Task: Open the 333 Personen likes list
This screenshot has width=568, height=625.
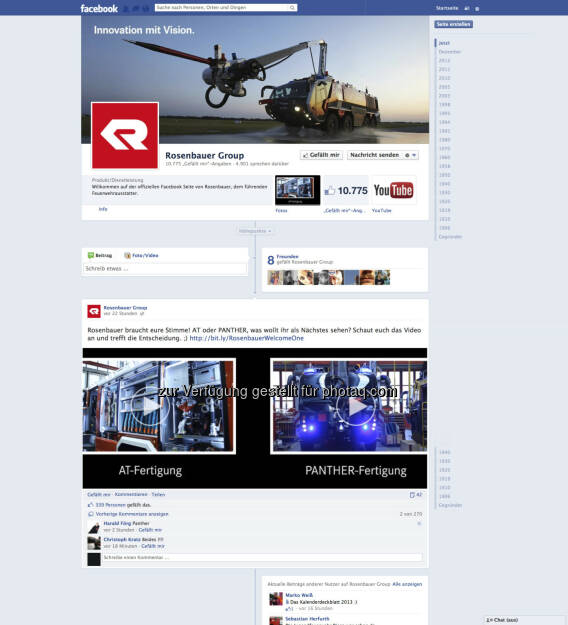Action: click(110, 505)
